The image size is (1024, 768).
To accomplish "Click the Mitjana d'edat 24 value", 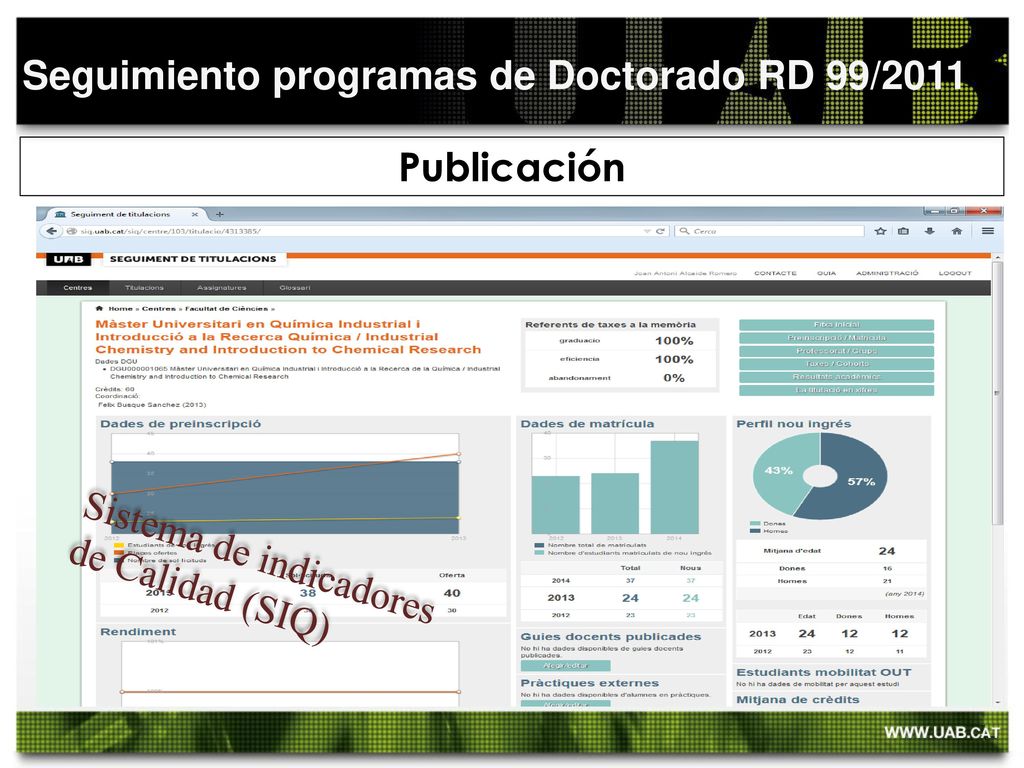I will tap(886, 551).
